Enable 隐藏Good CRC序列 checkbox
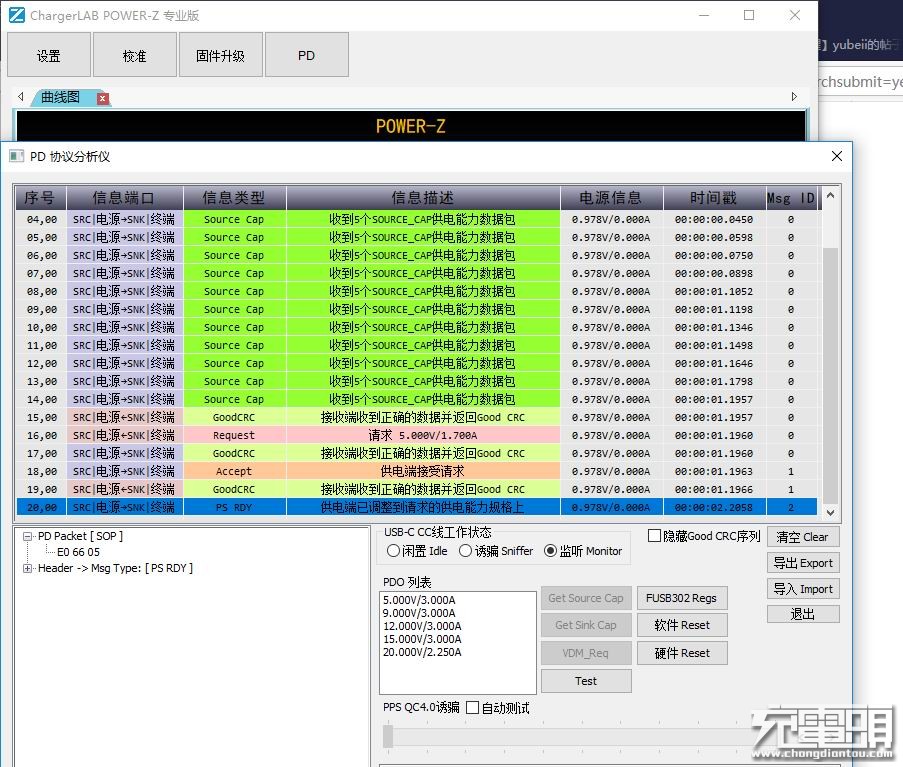The height and width of the screenshot is (767, 903). 654,536
